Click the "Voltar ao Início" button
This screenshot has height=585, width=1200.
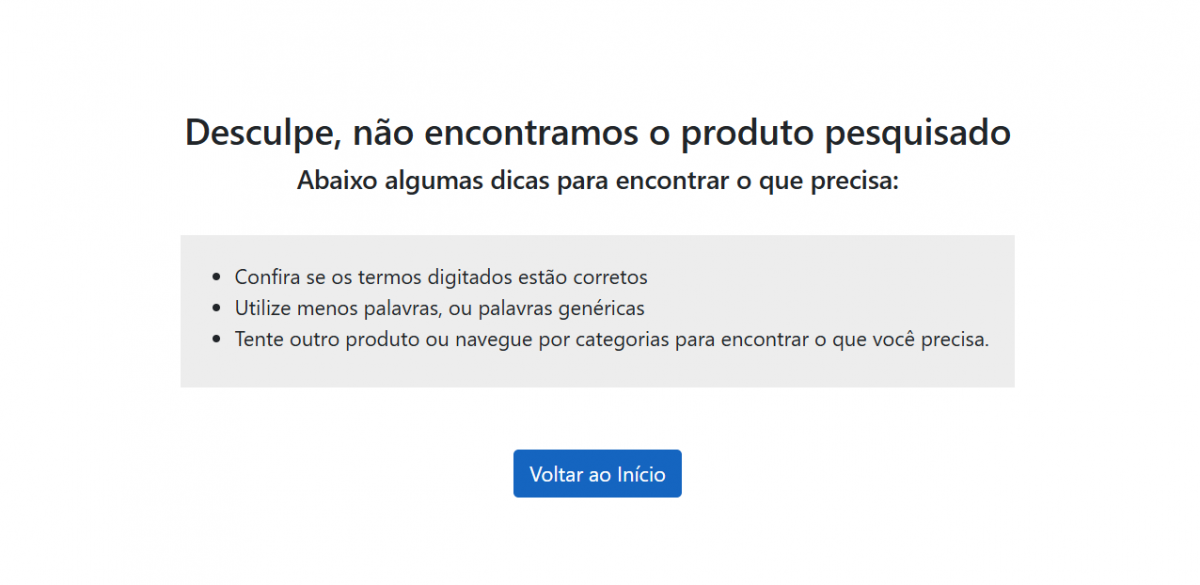click(x=597, y=474)
